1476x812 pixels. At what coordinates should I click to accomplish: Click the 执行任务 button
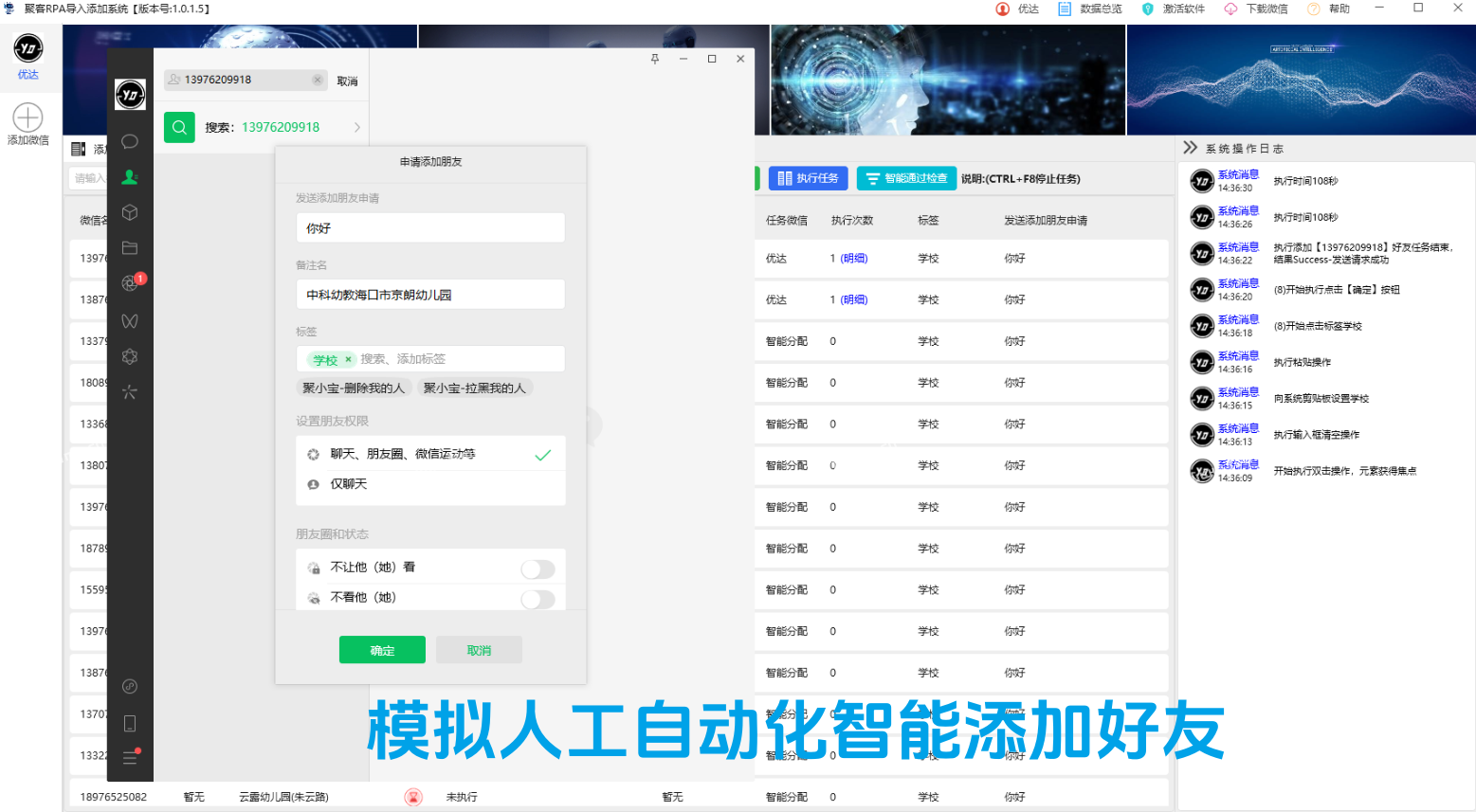pos(808,178)
